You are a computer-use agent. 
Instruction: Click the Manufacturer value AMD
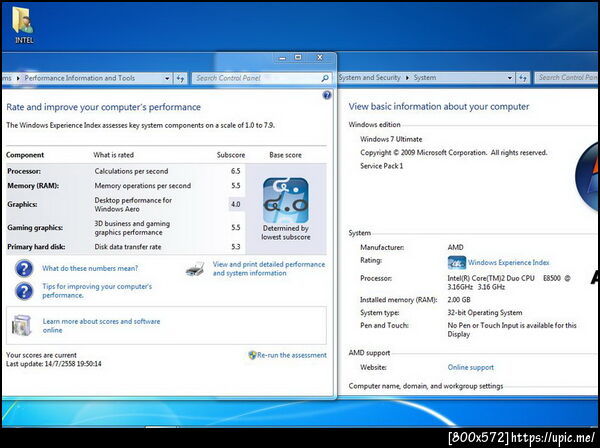click(x=455, y=248)
